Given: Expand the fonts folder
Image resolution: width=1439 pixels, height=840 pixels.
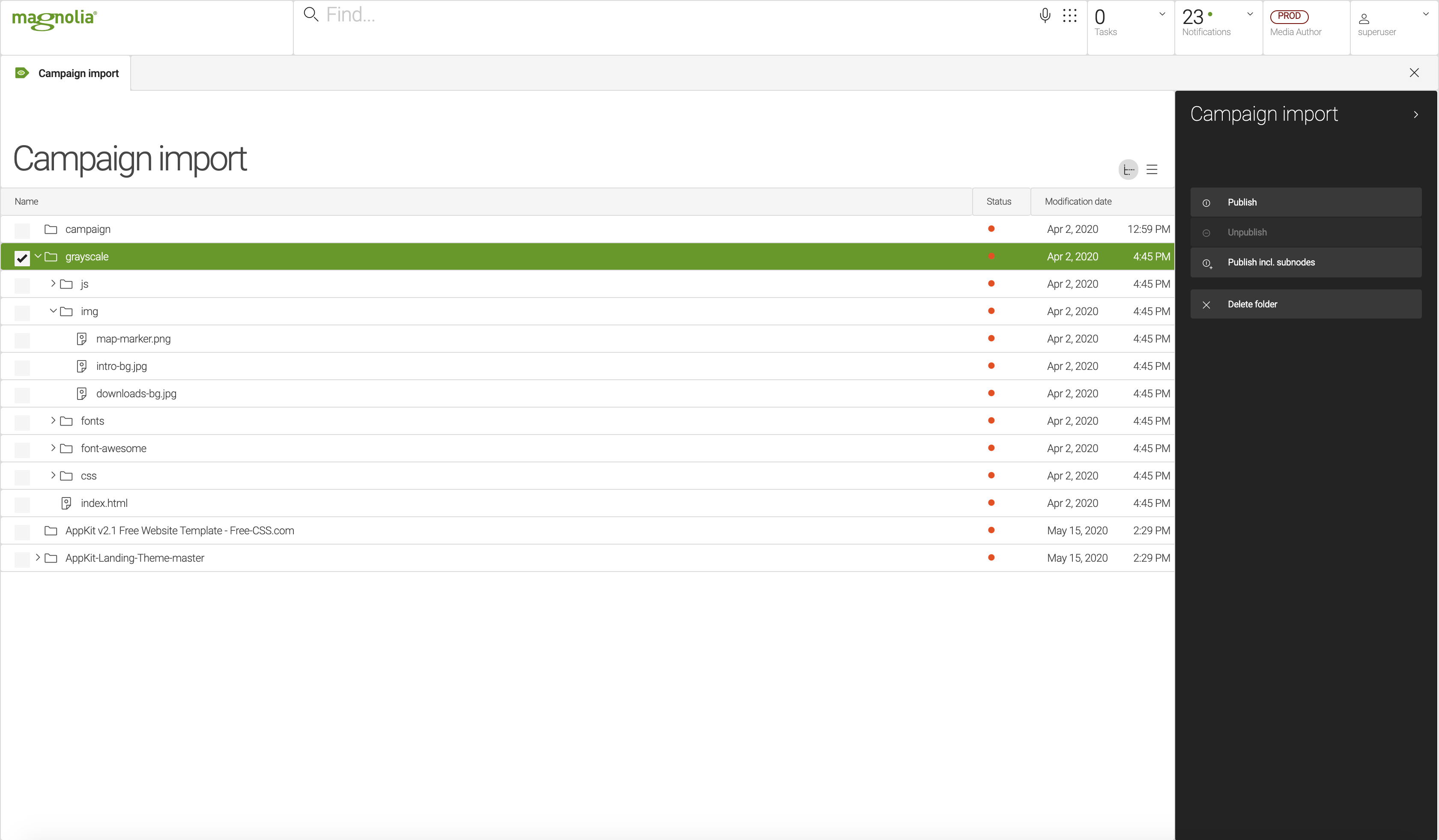Looking at the screenshot, I should [x=53, y=420].
